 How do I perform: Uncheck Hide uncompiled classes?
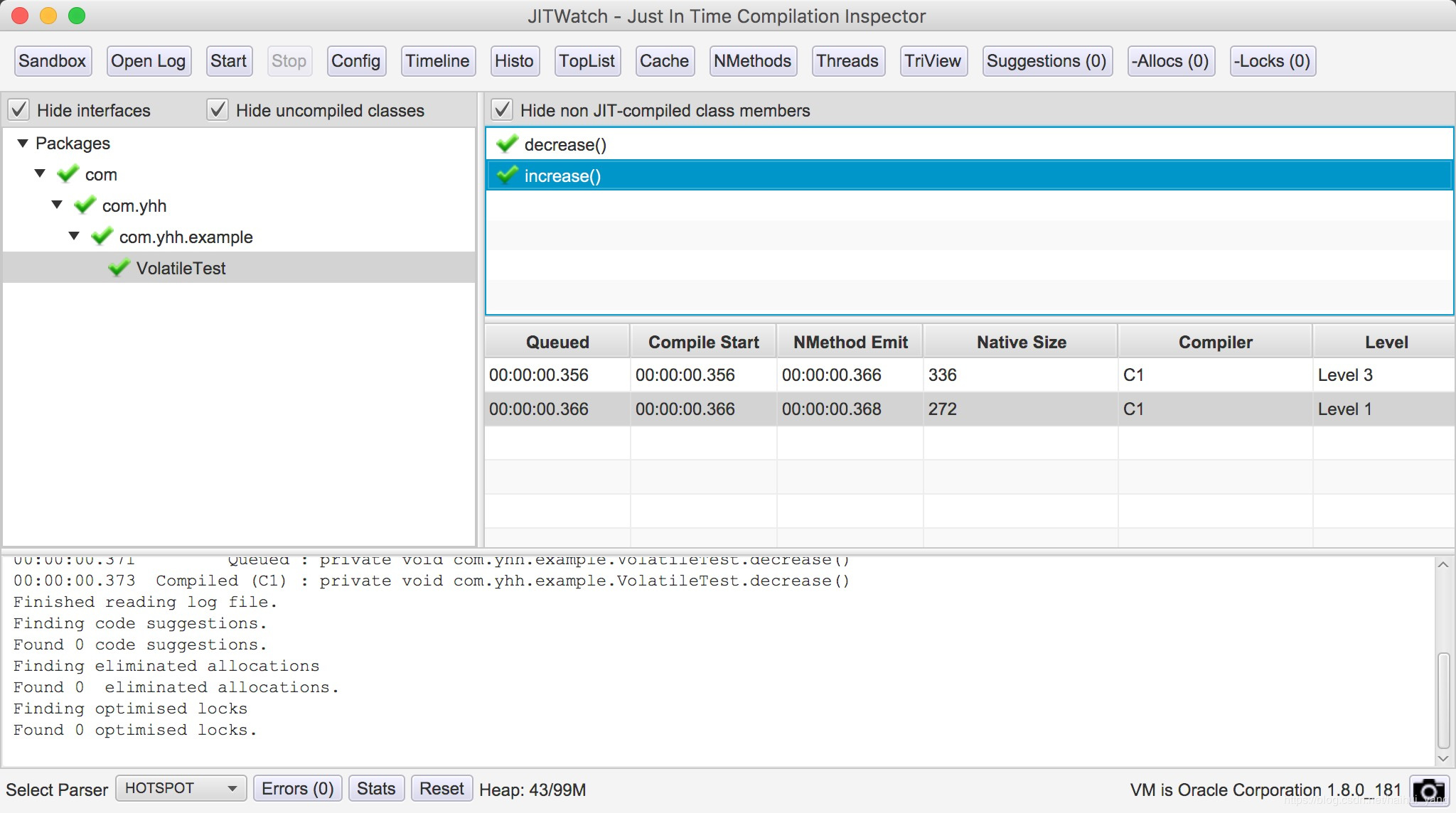pos(217,110)
